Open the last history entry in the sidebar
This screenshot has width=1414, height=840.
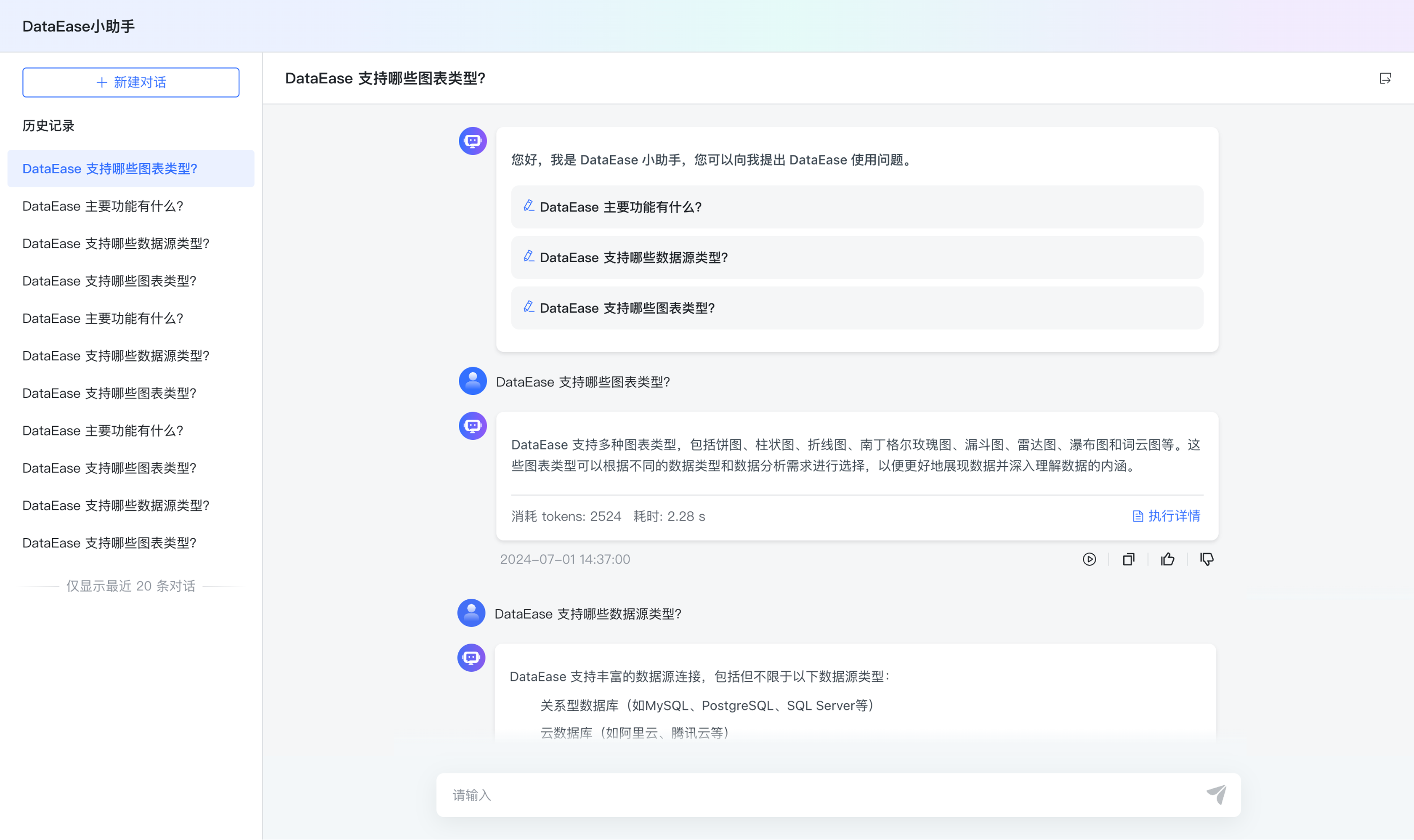(x=109, y=542)
